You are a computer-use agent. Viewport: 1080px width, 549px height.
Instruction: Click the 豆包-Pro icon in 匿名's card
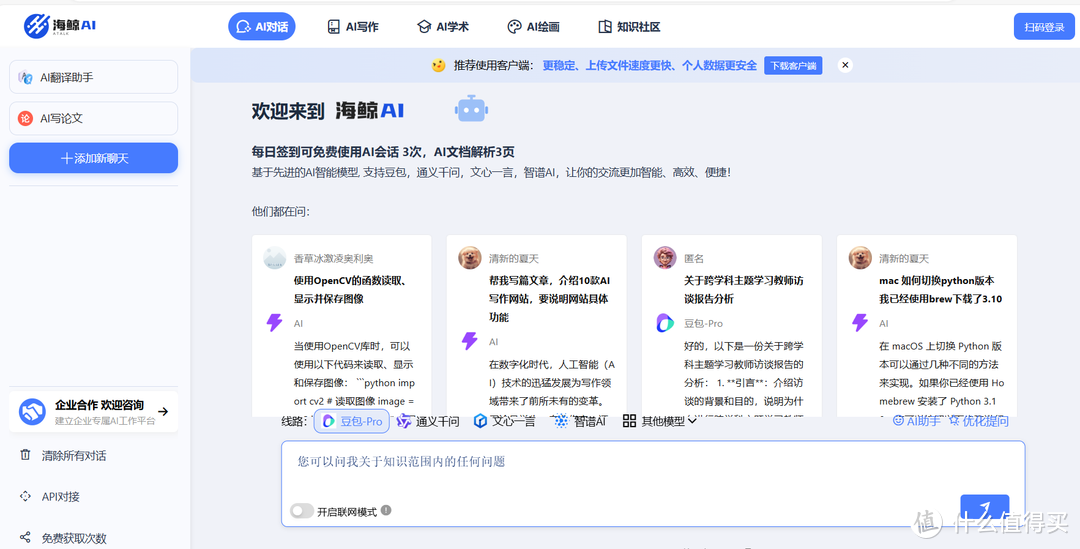pyautogui.click(x=665, y=322)
